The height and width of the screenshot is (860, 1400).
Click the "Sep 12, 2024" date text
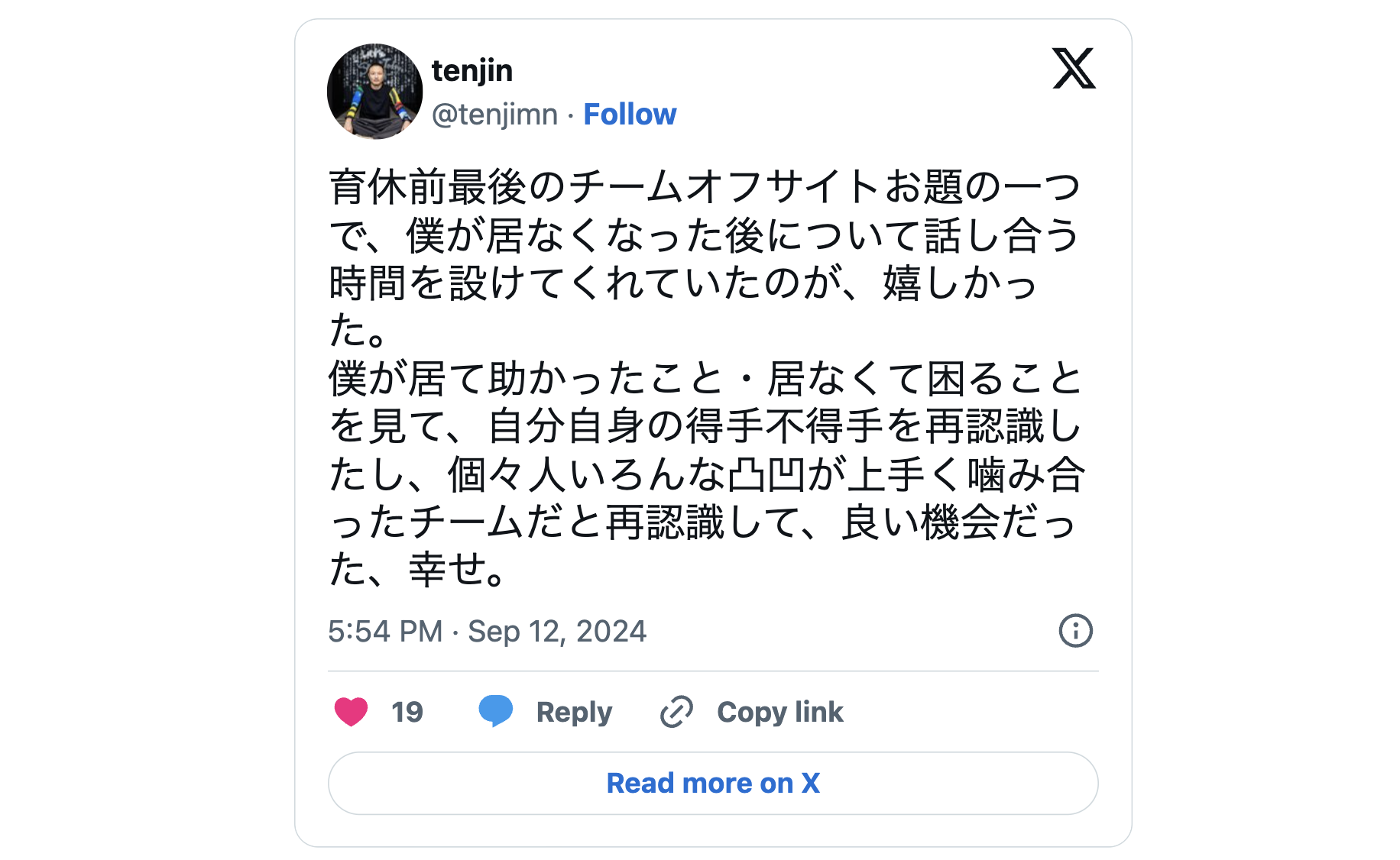[x=557, y=632]
